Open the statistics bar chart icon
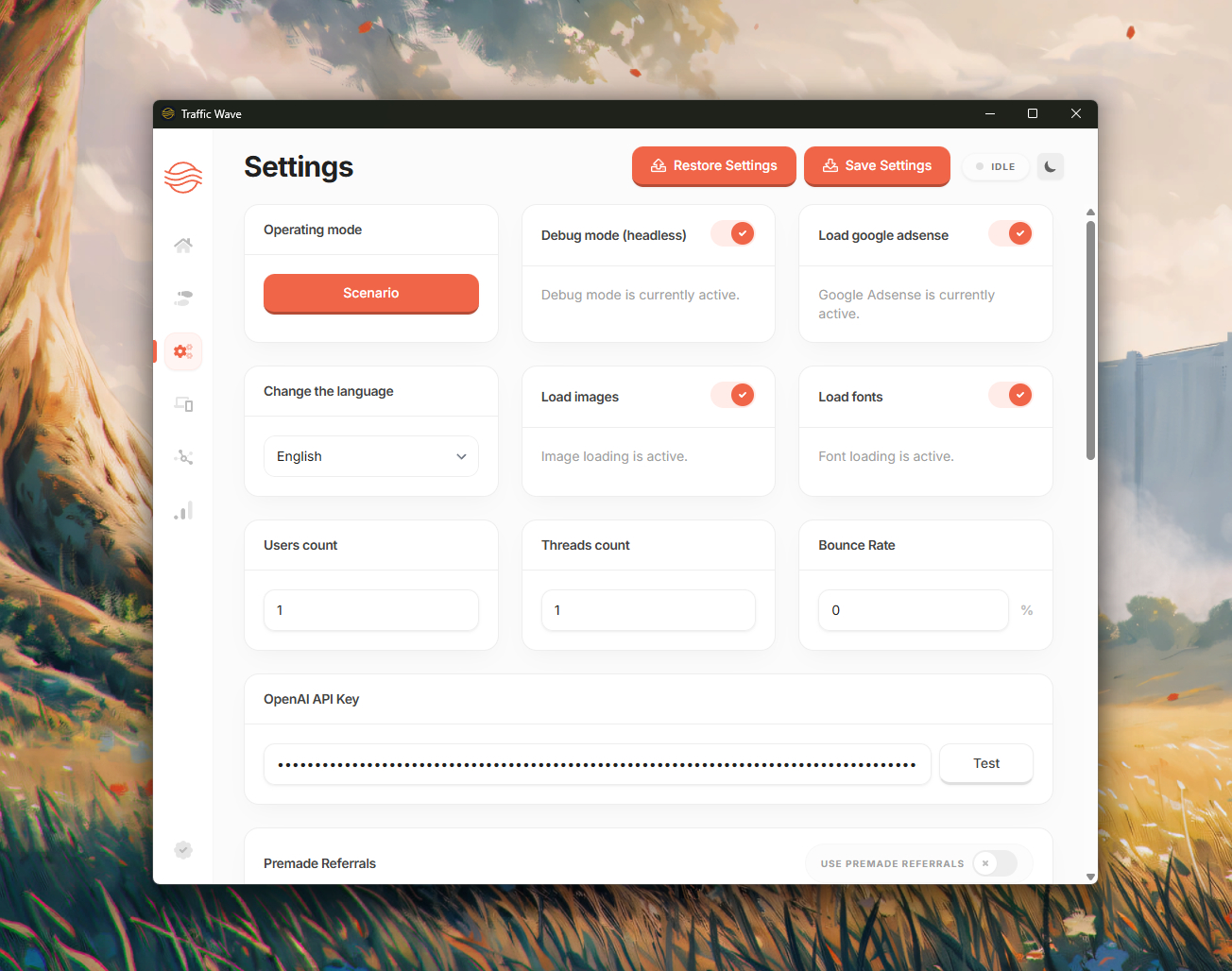1232x971 pixels. (x=183, y=511)
